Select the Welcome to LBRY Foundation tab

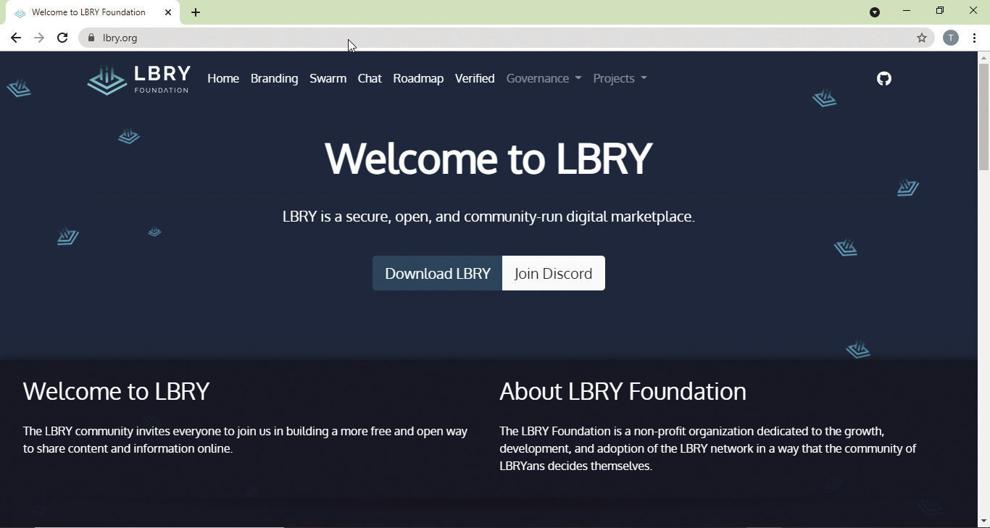(92, 12)
